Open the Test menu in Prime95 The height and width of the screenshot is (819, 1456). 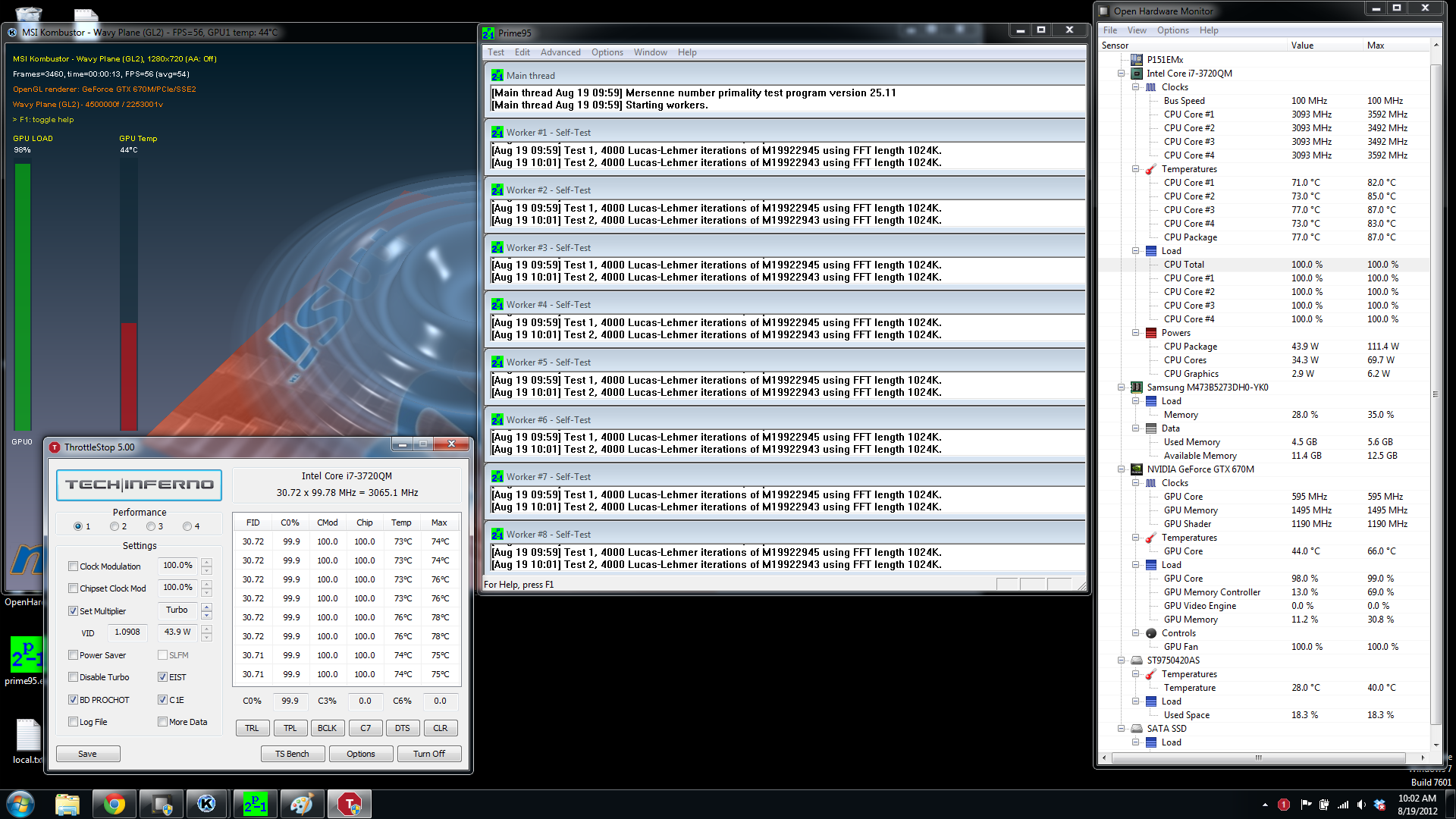496,52
